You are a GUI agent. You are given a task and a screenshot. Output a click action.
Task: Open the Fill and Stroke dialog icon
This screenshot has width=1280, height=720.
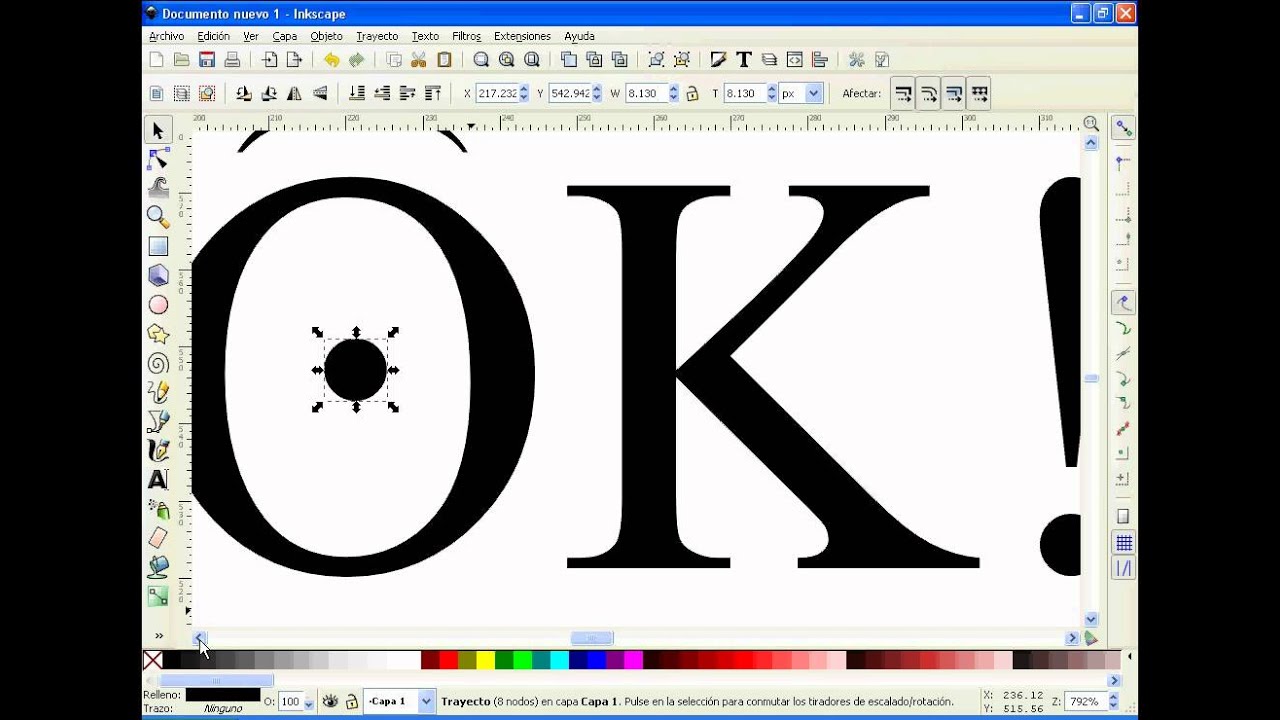pyautogui.click(x=718, y=60)
